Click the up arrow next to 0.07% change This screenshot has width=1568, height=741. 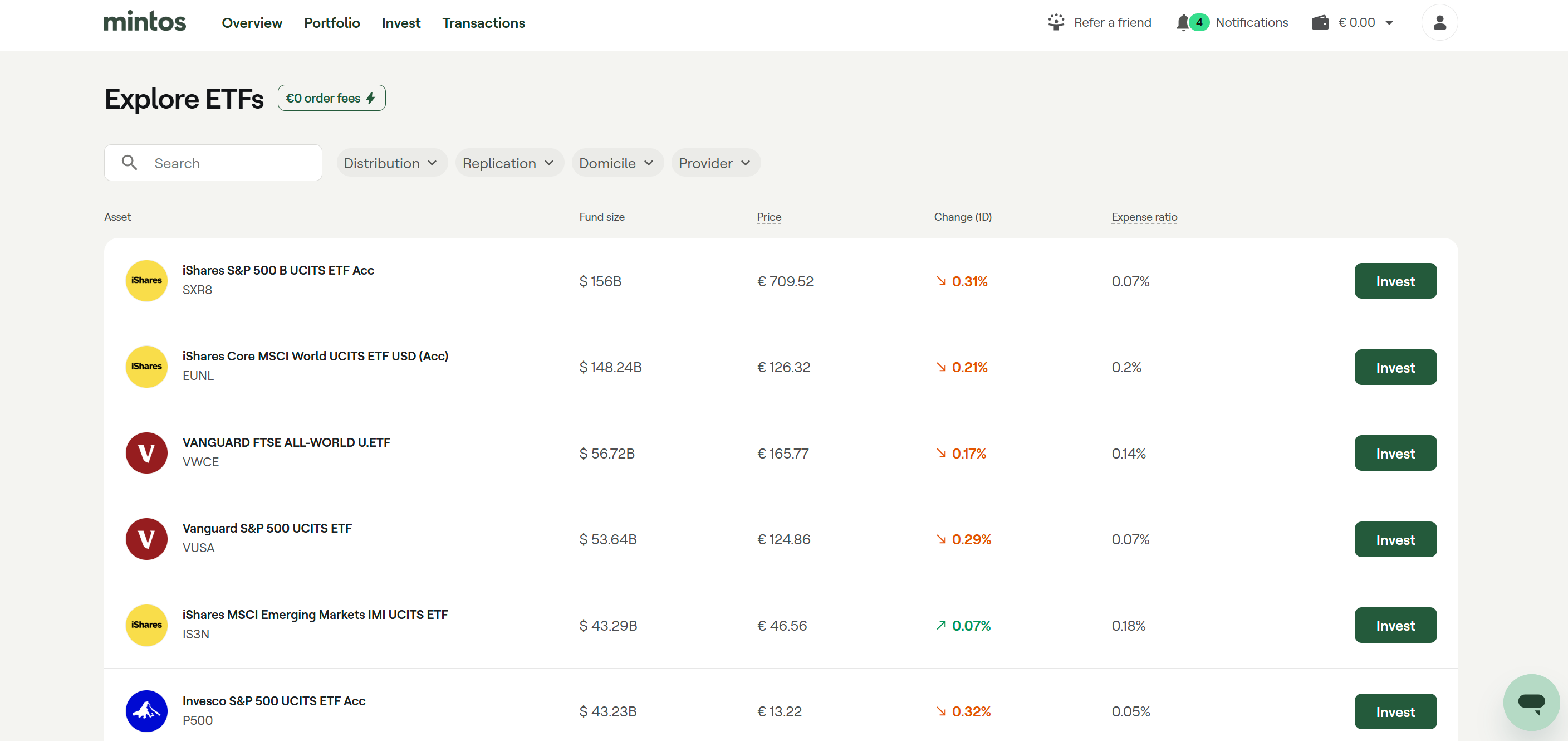point(941,625)
